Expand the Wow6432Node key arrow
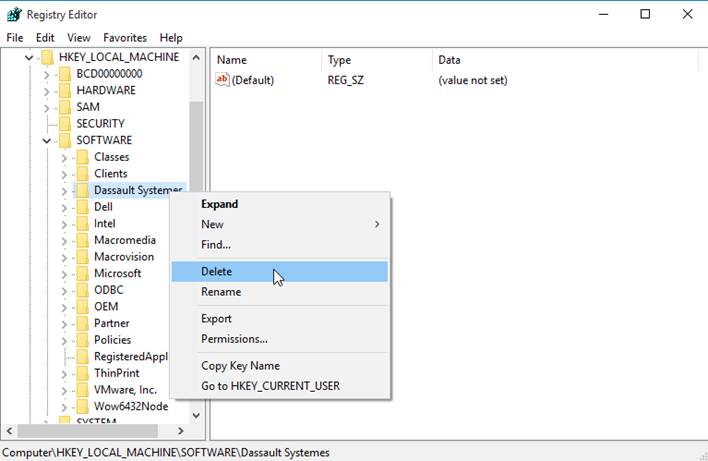708x461 pixels. point(64,407)
